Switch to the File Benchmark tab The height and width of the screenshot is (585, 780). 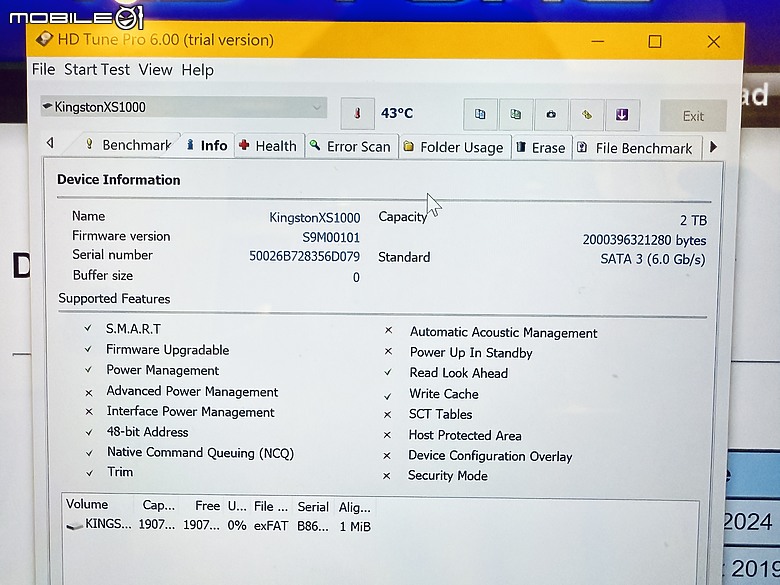[636, 148]
